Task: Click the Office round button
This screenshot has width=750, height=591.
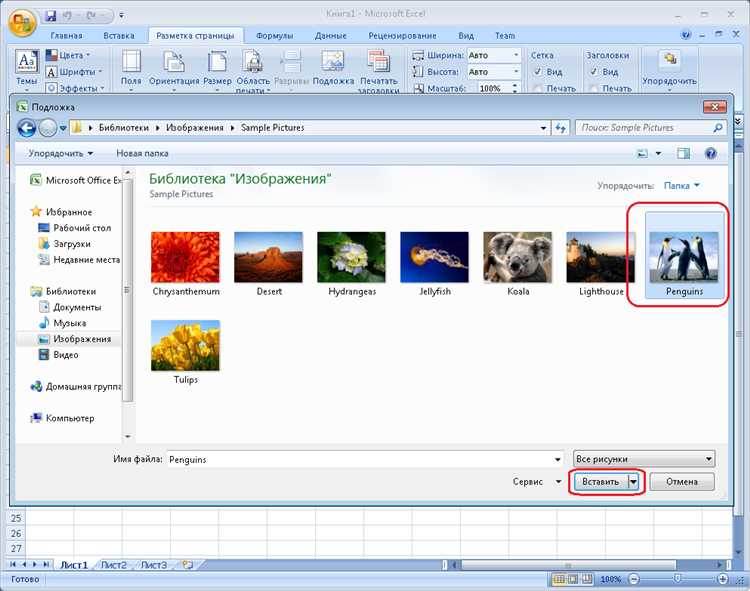Action: tap(22, 22)
